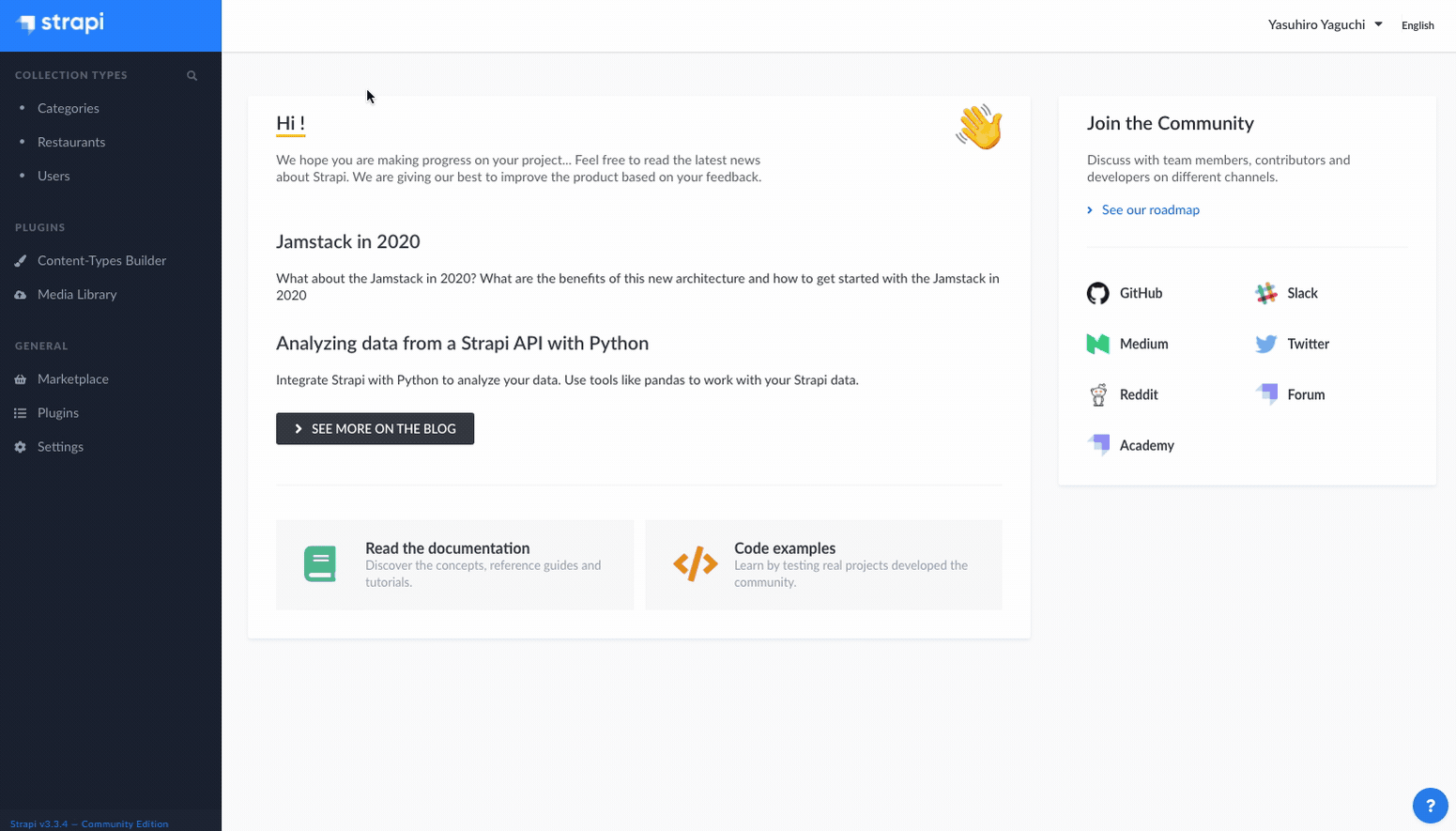Click the Medium logo icon
1456x831 pixels.
1097,344
